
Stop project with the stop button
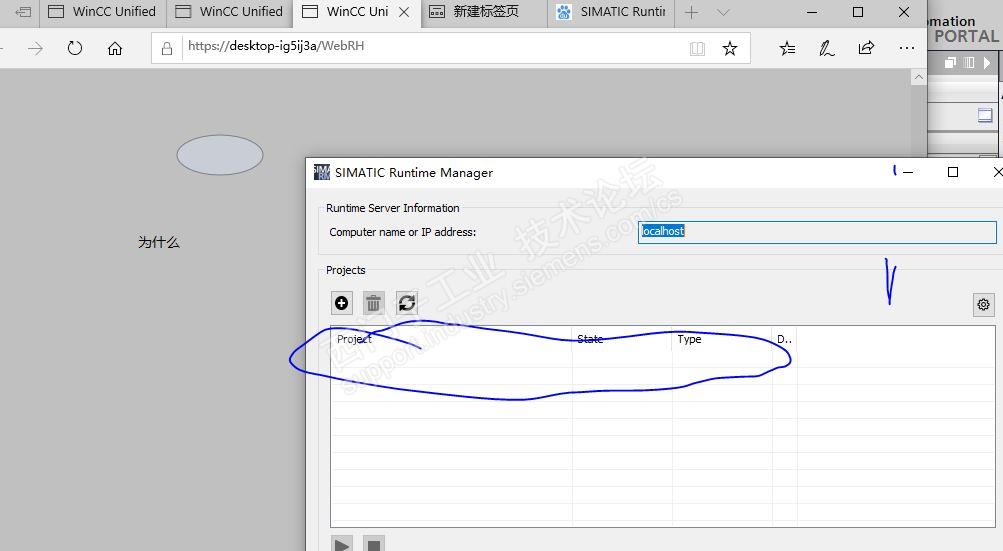(x=374, y=544)
